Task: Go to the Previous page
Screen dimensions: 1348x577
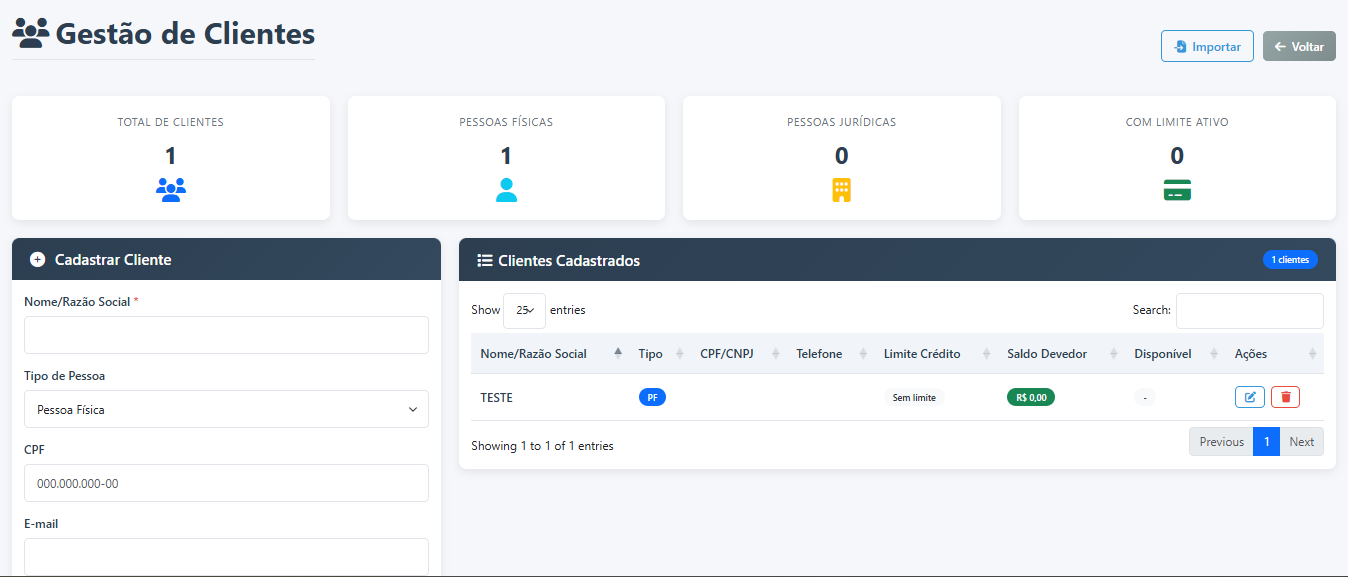Action: click(x=1221, y=442)
